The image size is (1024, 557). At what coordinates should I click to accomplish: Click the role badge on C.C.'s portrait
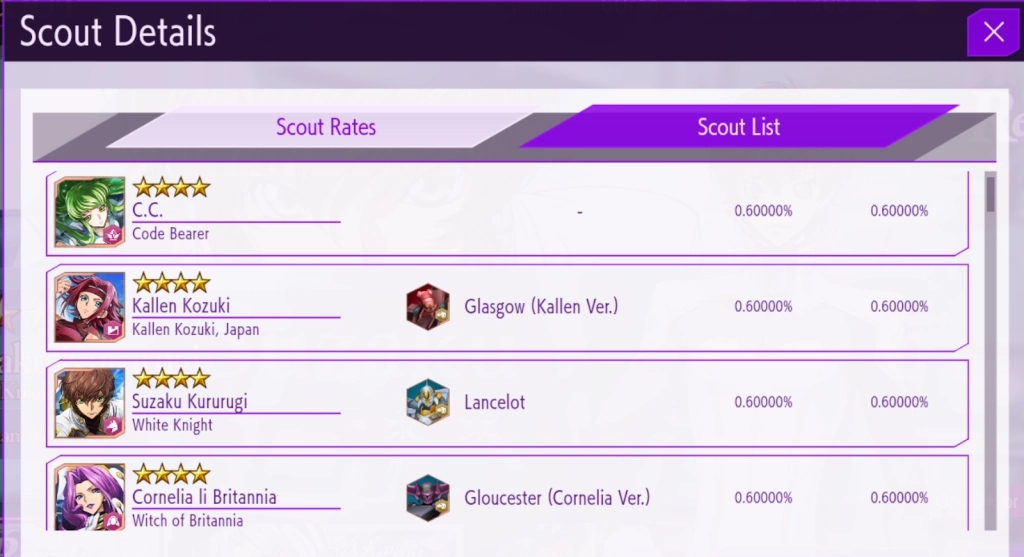click(x=113, y=236)
